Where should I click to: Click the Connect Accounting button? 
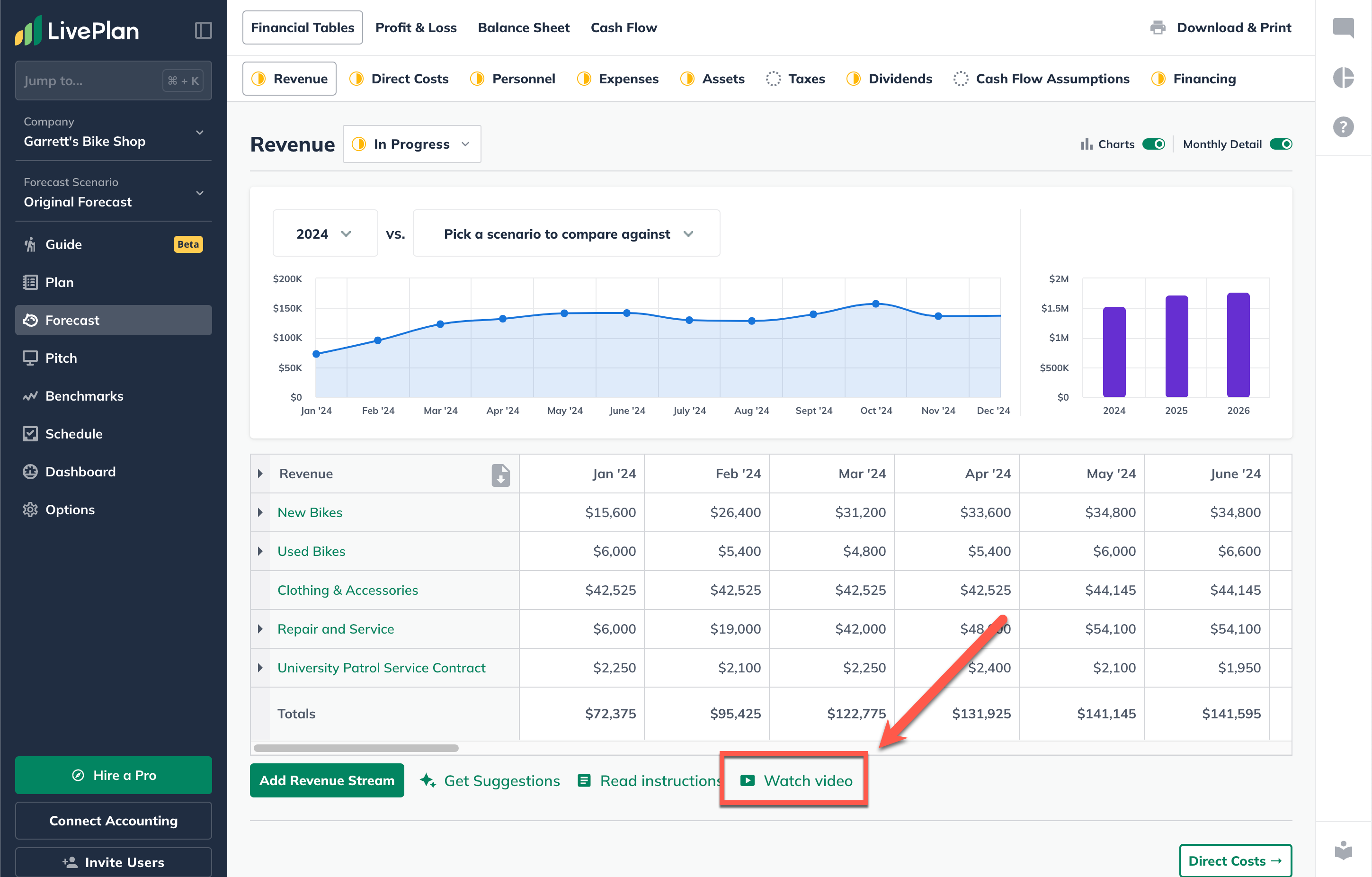(x=113, y=821)
